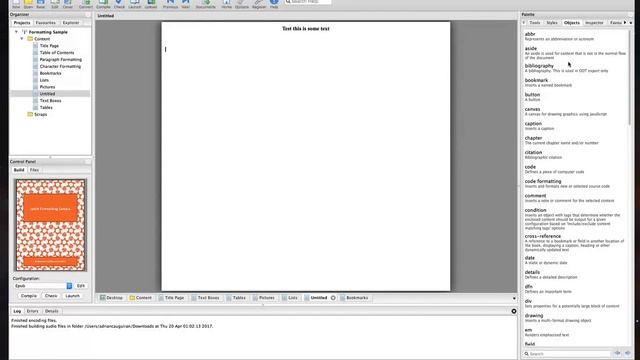
Task: Switch to the Lists document tab
Action: coord(290,298)
